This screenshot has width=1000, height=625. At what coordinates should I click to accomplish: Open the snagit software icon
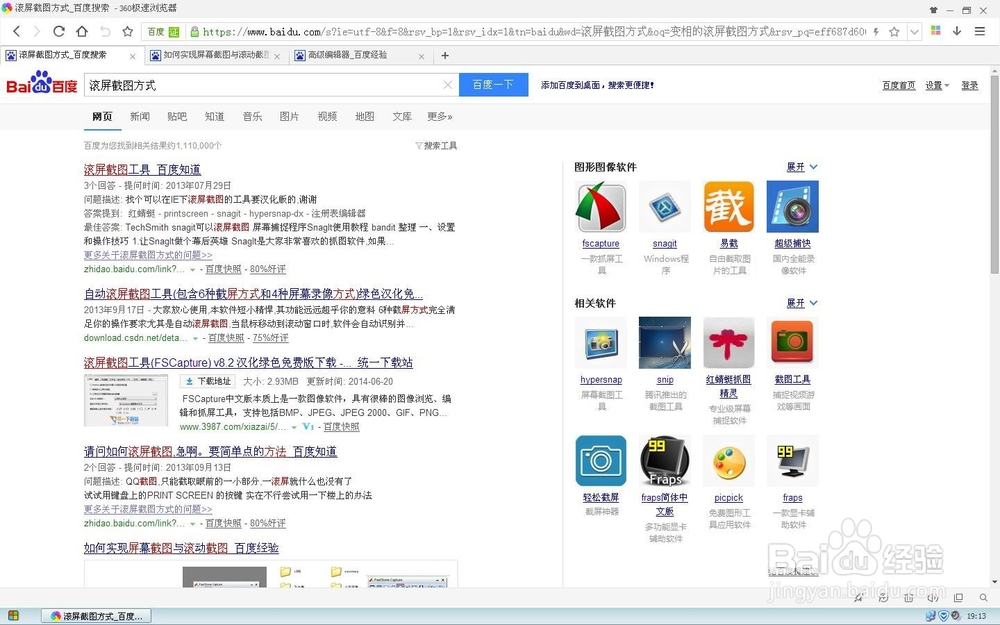(665, 207)
